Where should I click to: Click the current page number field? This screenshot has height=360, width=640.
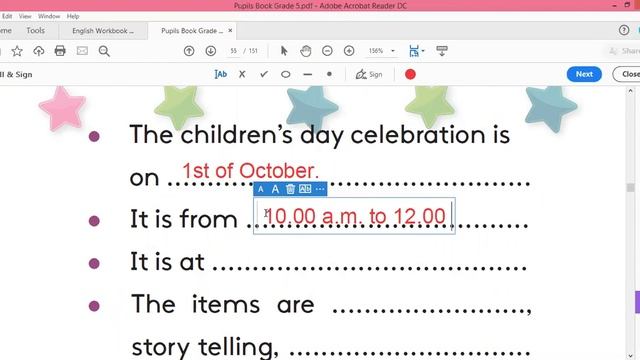pos(233,51)
